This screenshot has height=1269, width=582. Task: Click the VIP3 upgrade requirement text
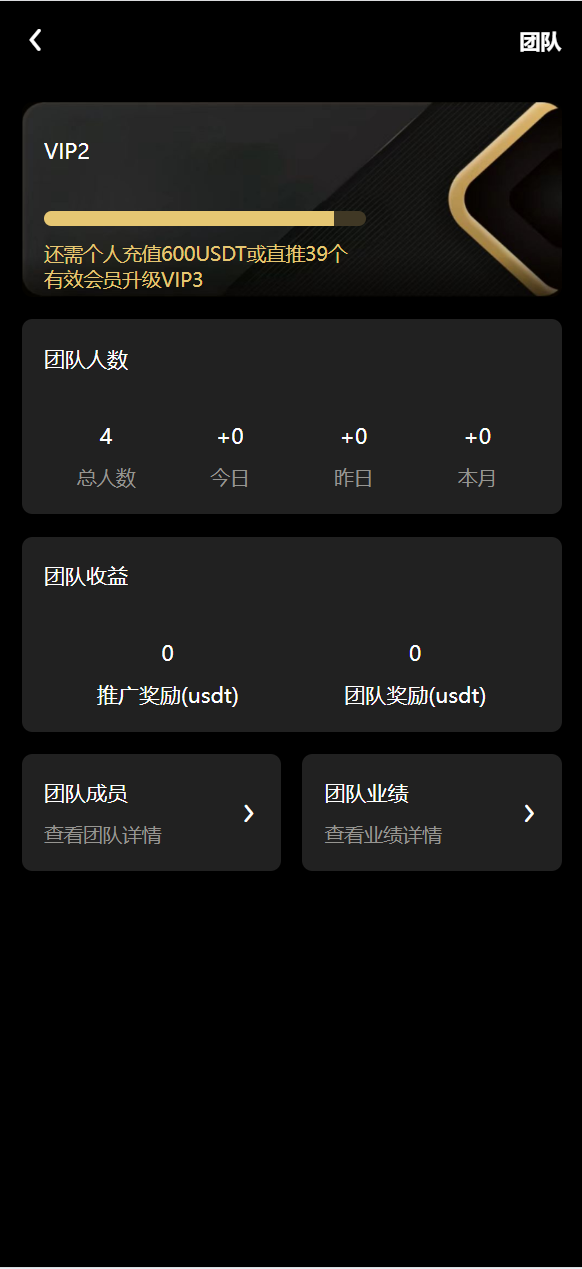[x=196, y=267]
